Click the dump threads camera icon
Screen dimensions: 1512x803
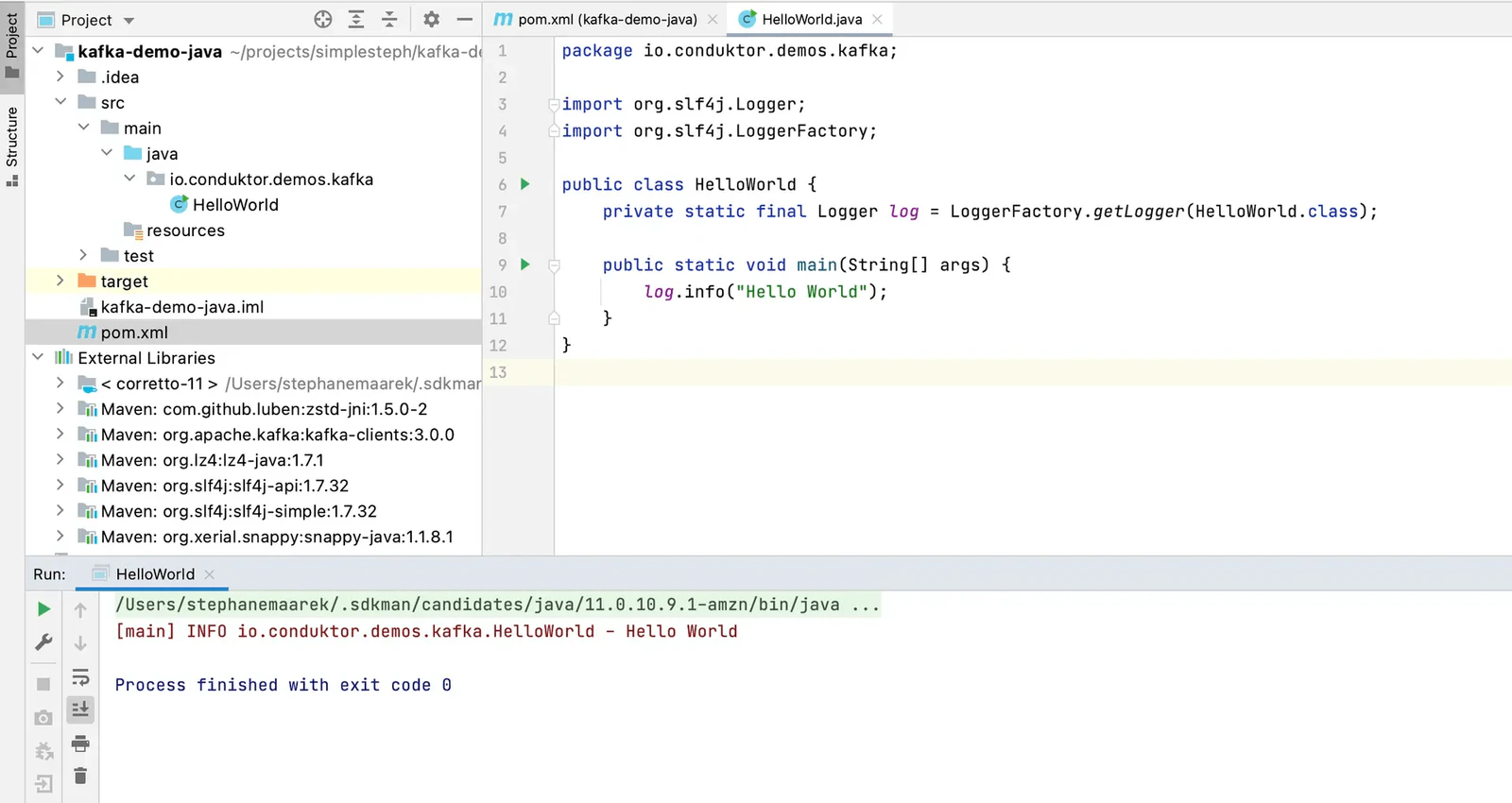click(43, 718)
